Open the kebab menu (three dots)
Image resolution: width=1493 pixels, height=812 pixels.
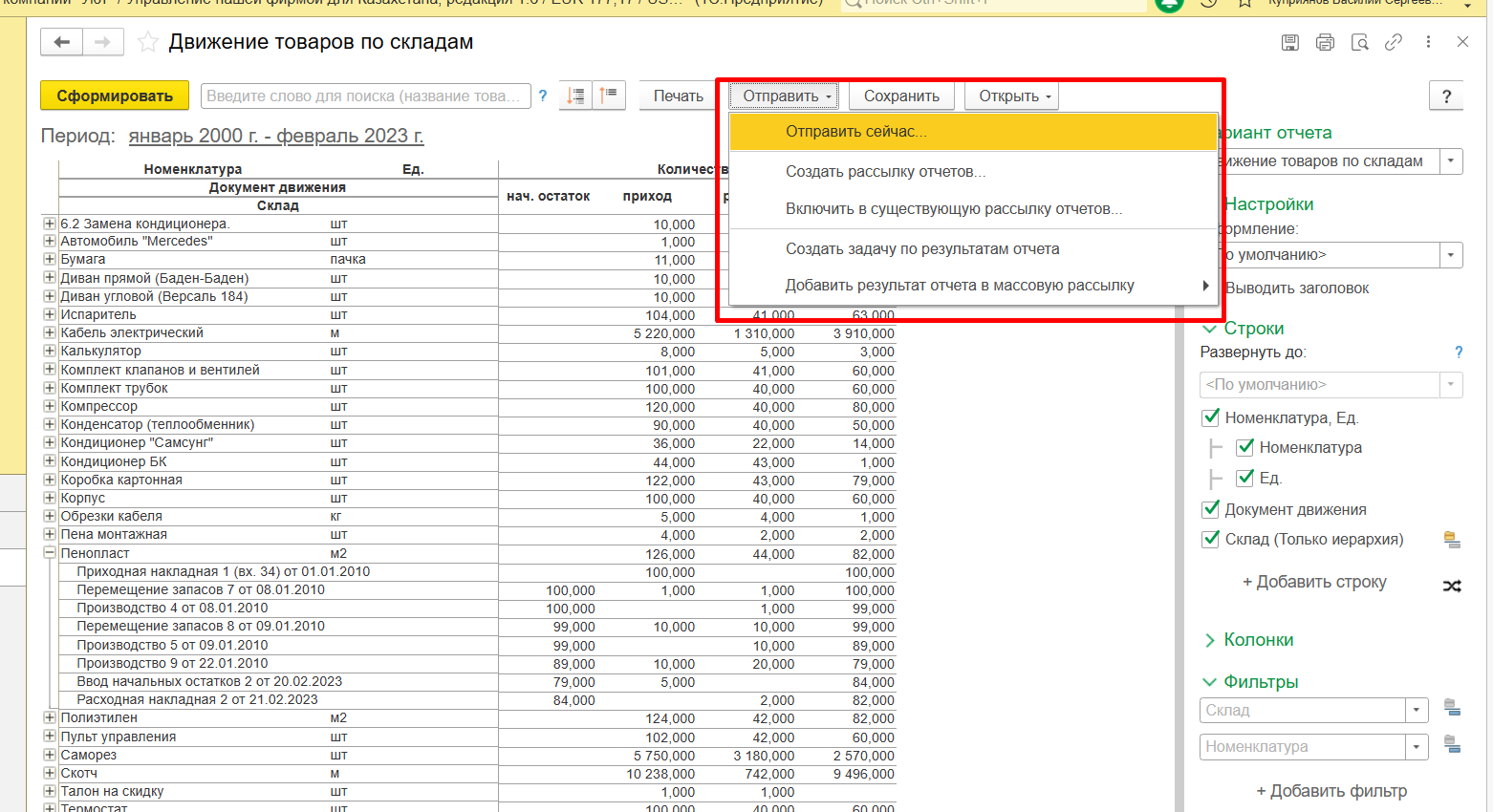1429,42
